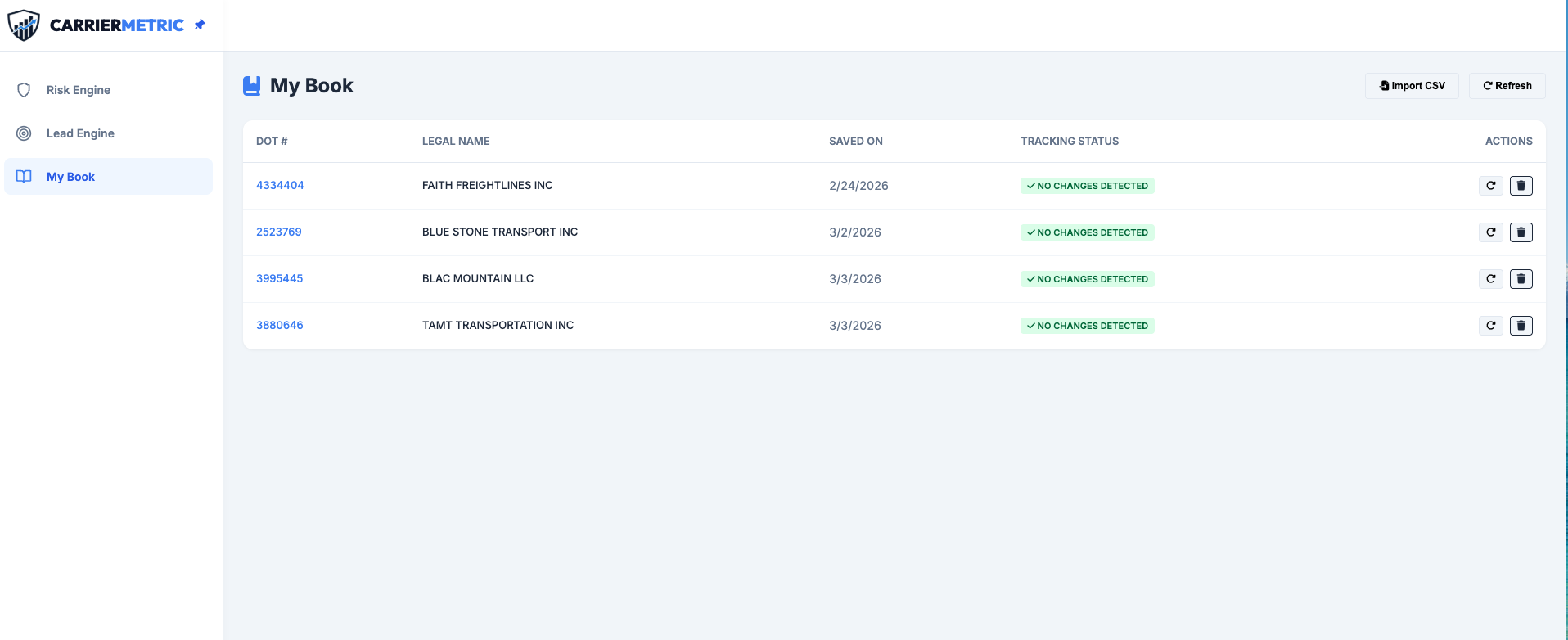Refresh tracking for BLUE STONE TRANSPORT INC row

point(1491,232)
